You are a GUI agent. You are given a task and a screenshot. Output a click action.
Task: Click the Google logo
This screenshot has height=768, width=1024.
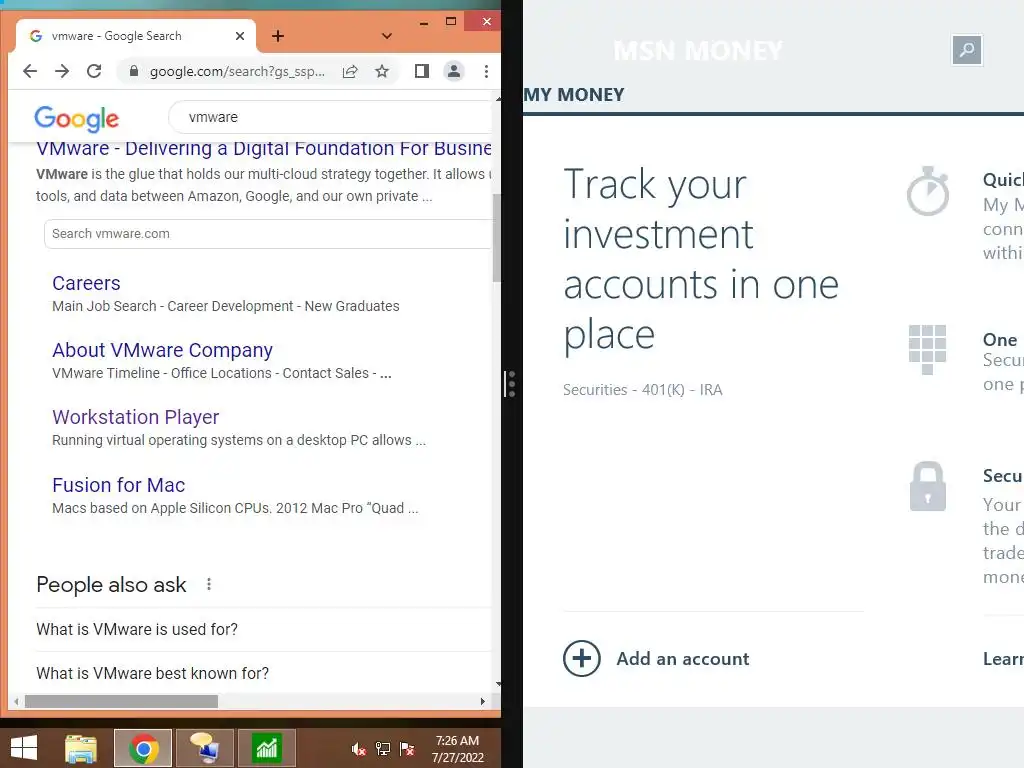point(76,118)
